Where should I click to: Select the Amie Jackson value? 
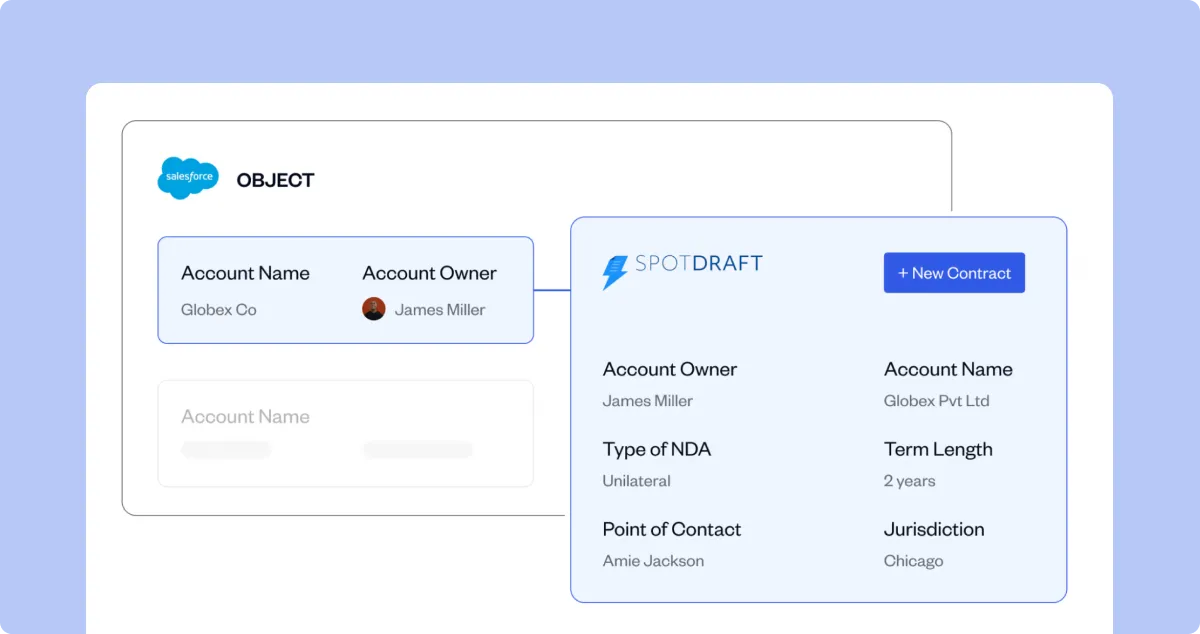tap(653, 561)
